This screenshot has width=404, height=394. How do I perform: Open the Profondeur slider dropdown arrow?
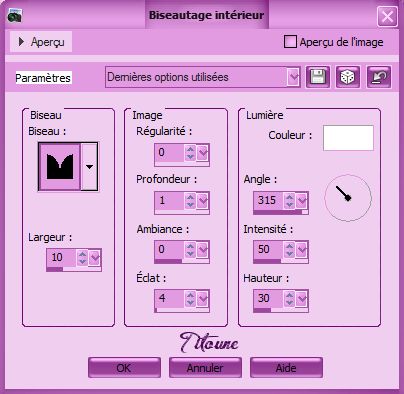click(x=203, y=201)
